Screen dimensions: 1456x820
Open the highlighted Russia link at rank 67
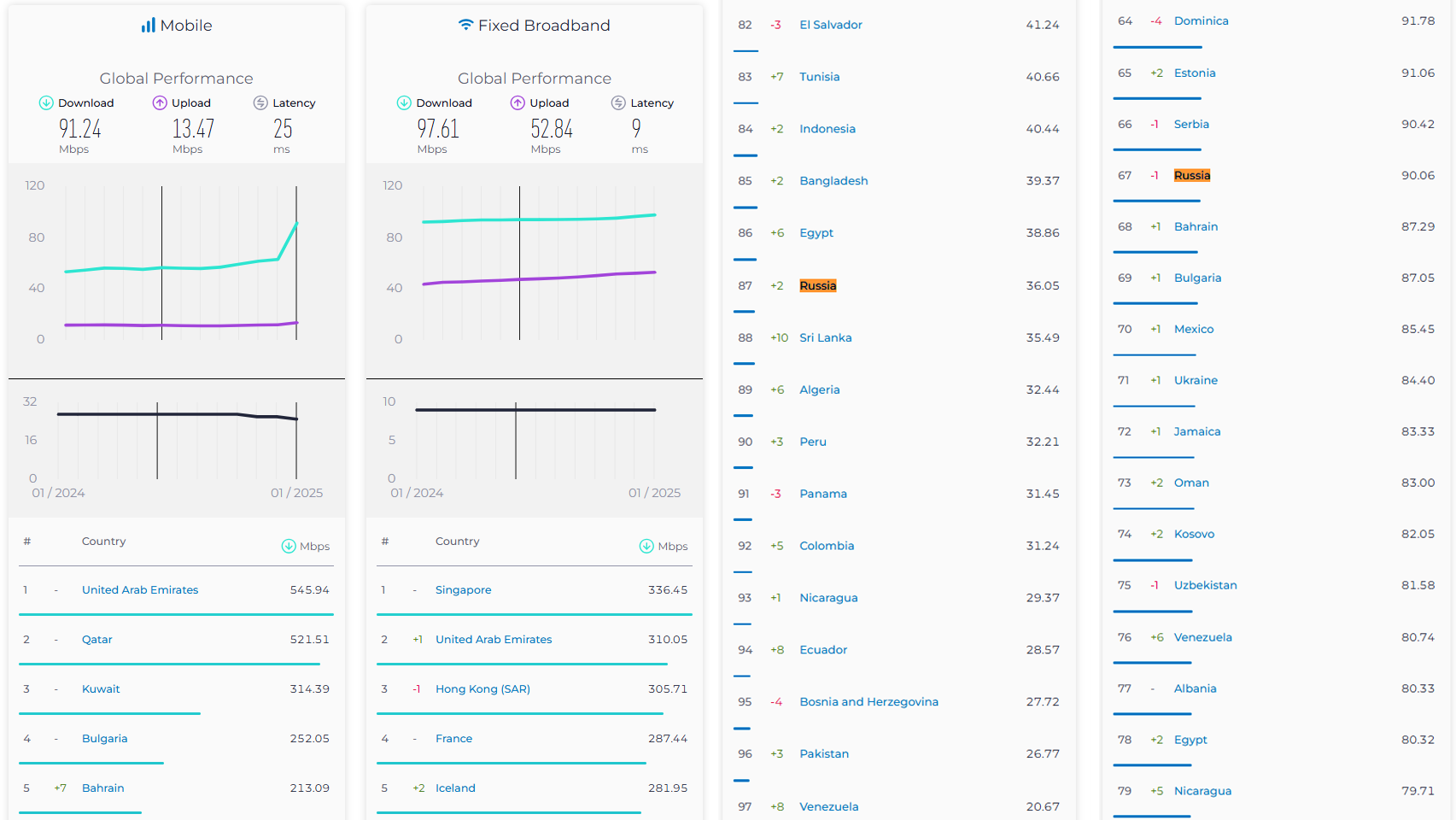point(1191,176)
